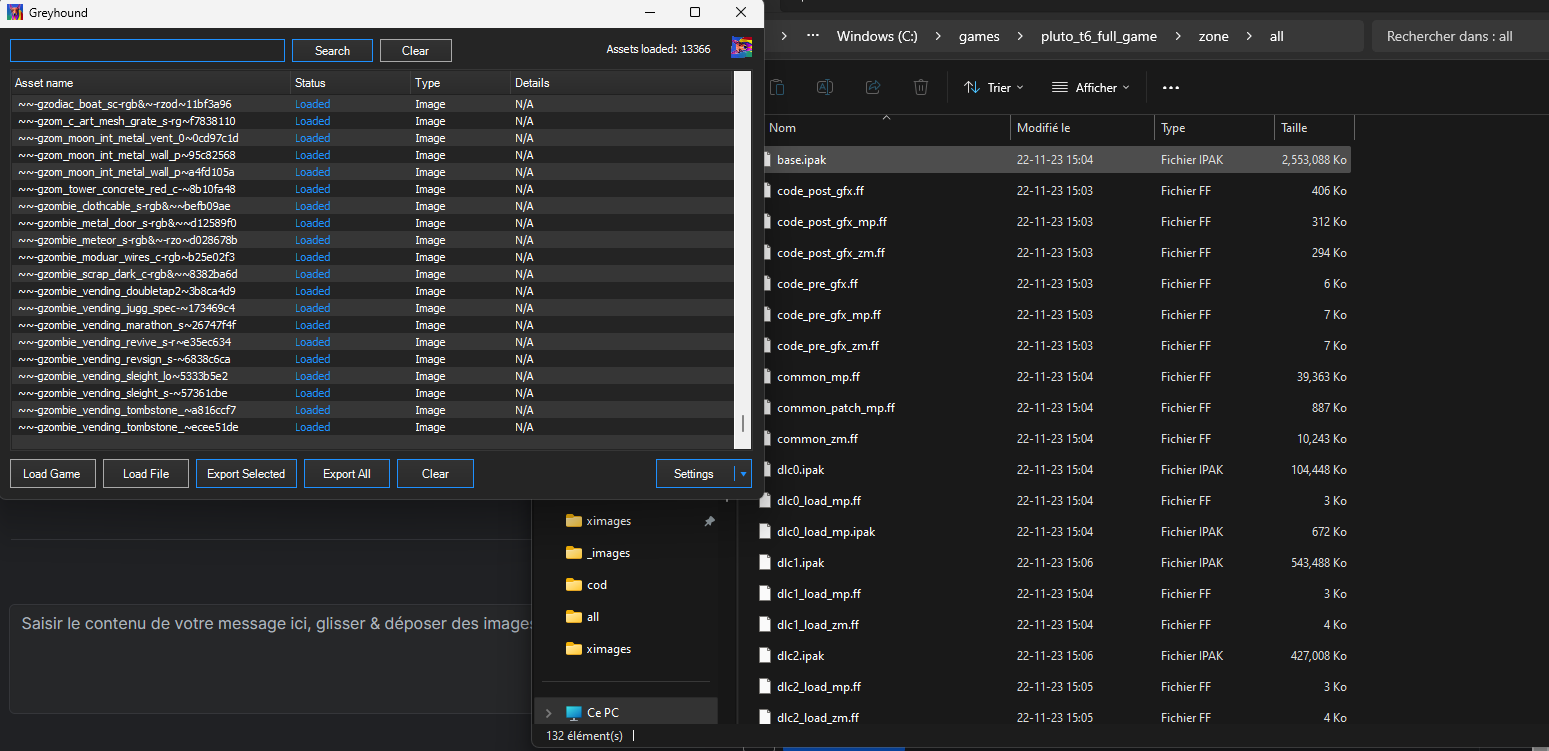Select the dlc0.ipak file
Image resolution: width=1549 pixels, height=751 pixels.
click(1056, 469)
